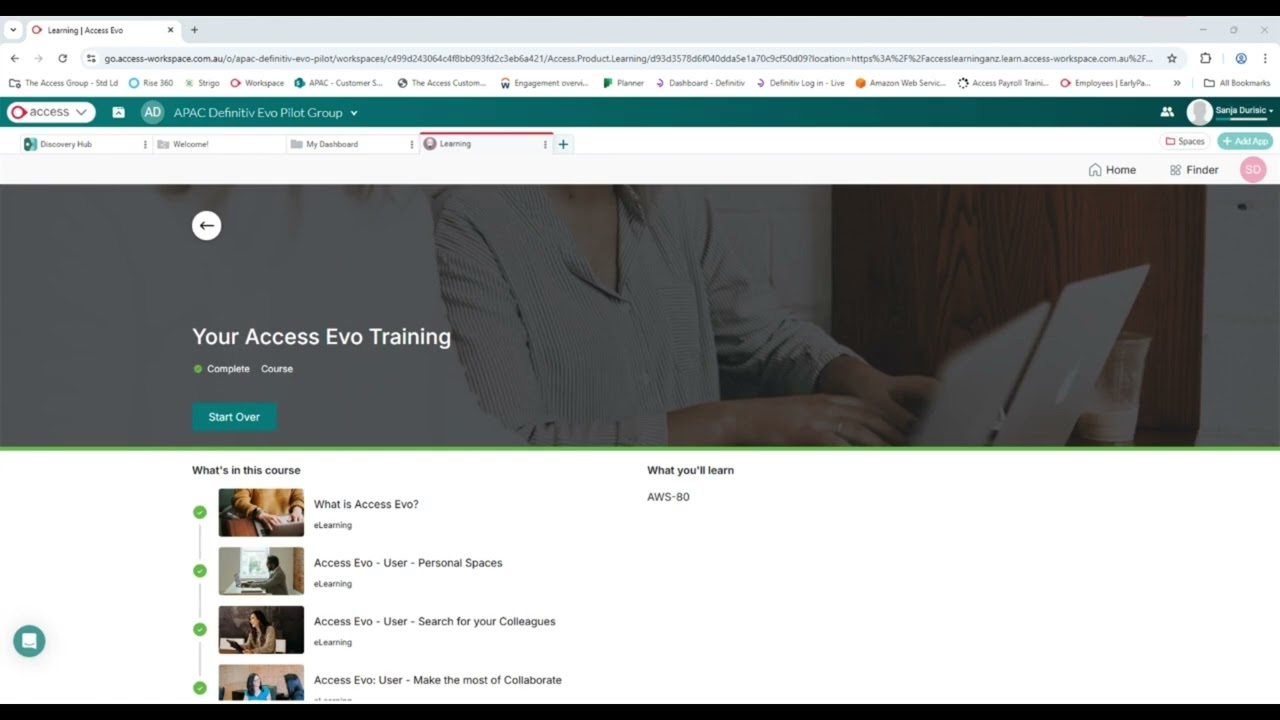View site information icon in address bar

click(x=91, y=58)
